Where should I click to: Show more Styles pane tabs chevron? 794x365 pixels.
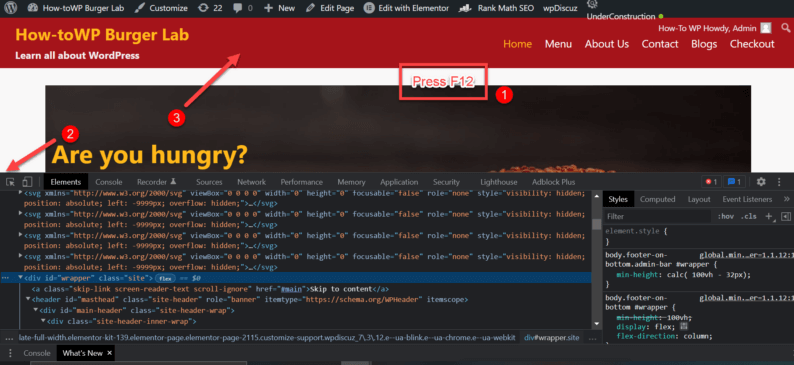(x=786, y=199)
